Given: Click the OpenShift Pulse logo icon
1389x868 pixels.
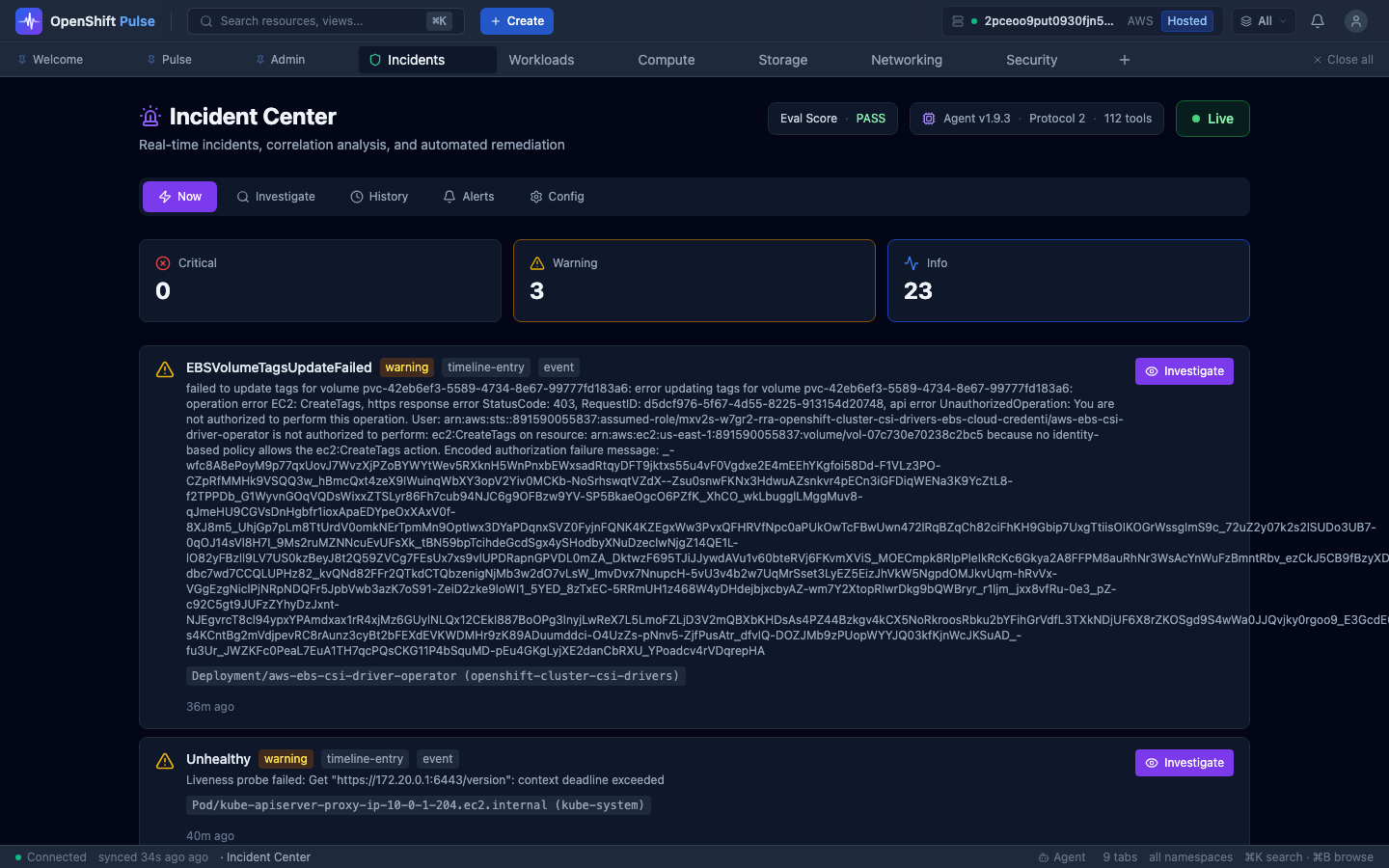Looking at the screenshot, I should point(29,21).
